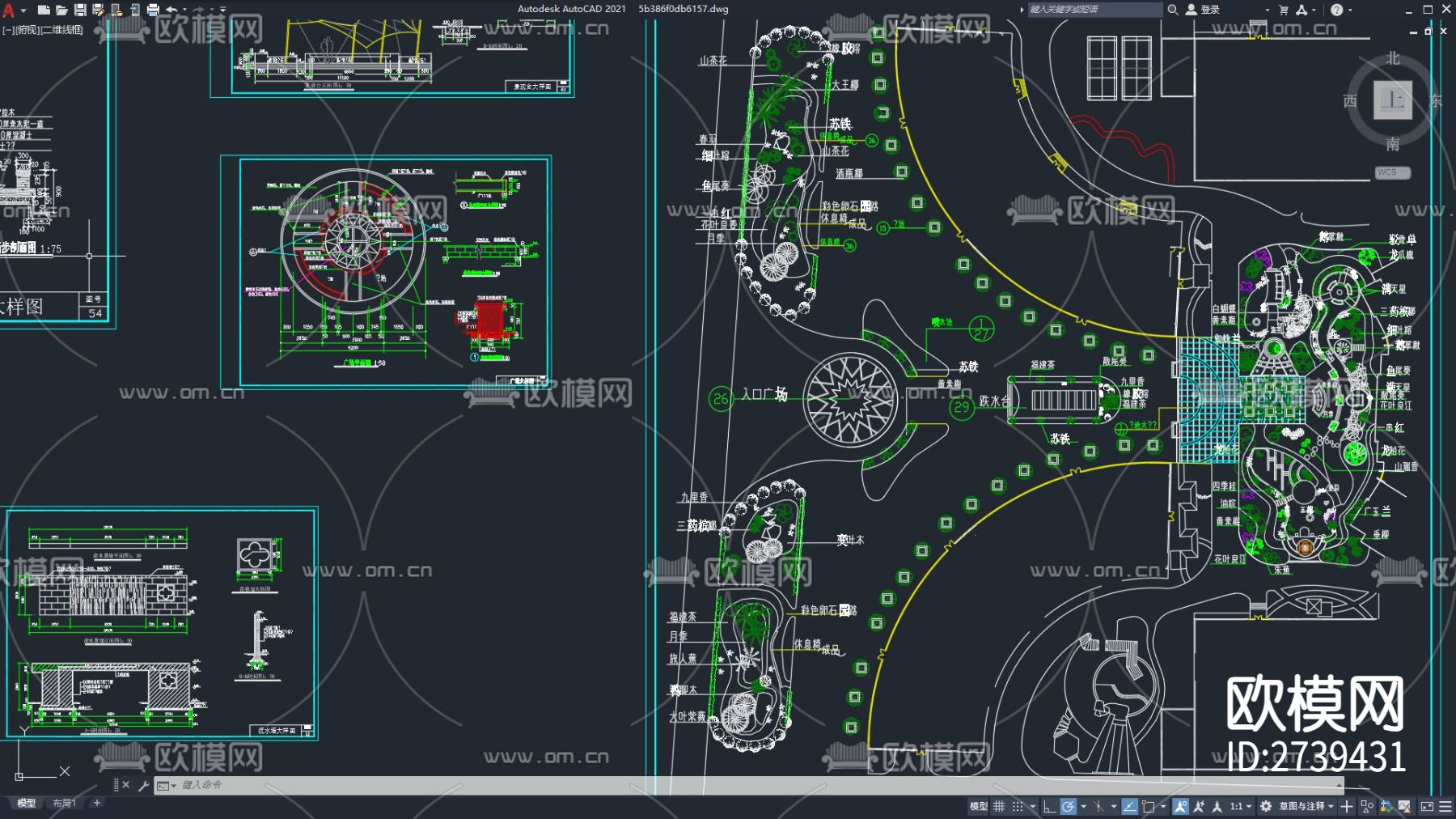Click ViewCube 南 south direction
The width and height of the screenshot is (1456, 819).
pos(1392,144)
